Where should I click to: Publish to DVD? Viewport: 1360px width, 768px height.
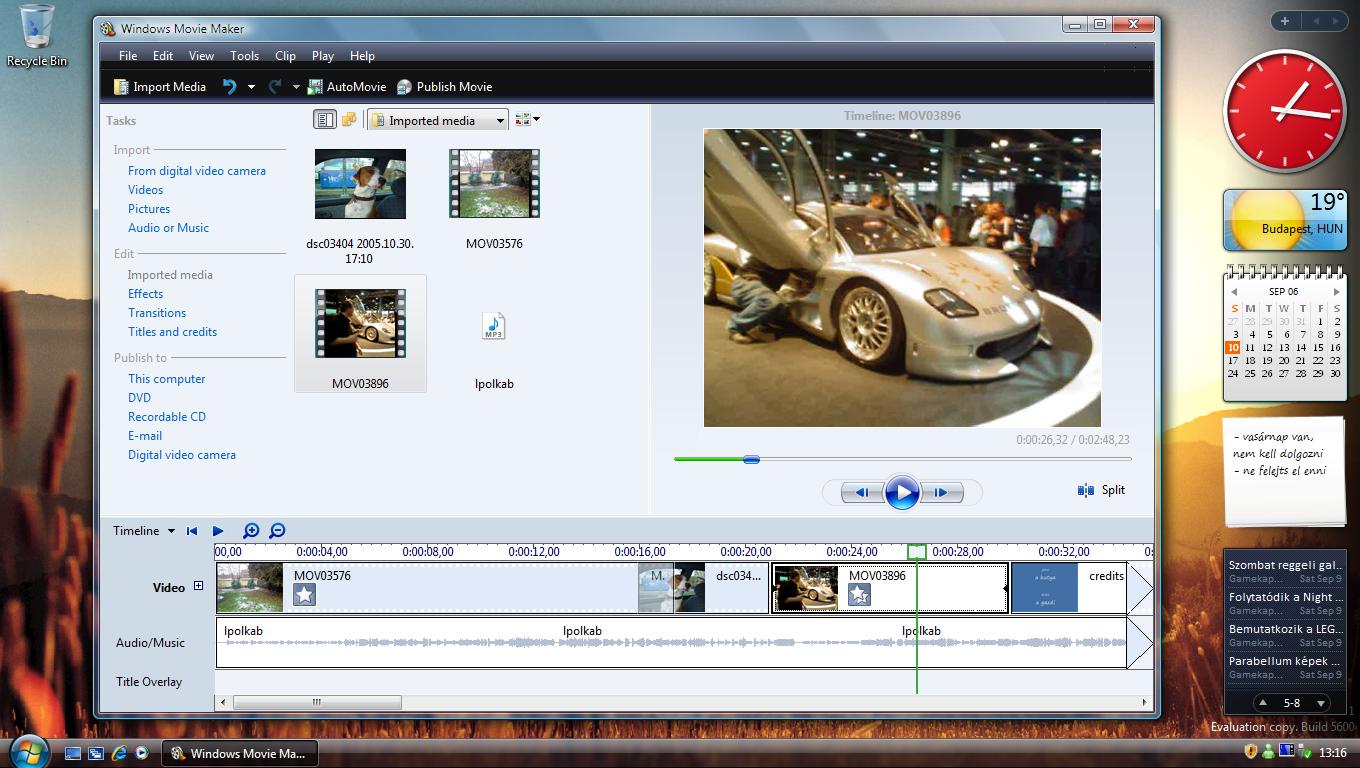coord(139,398)
